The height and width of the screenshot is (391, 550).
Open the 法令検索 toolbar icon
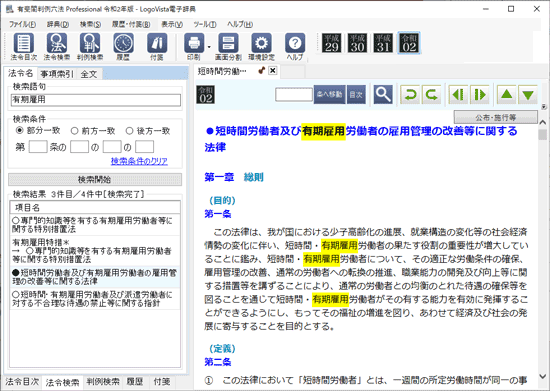pos(57,47)
